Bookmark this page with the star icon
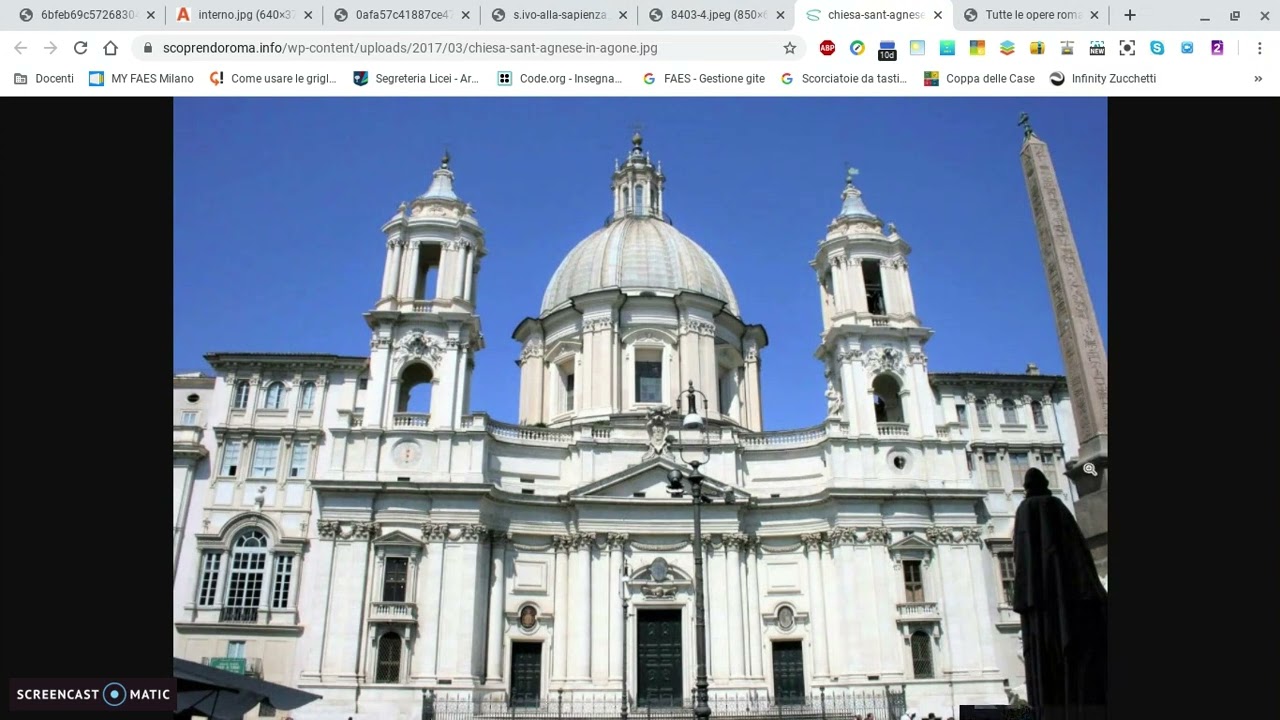The image size is (1280, 720). 790,48
